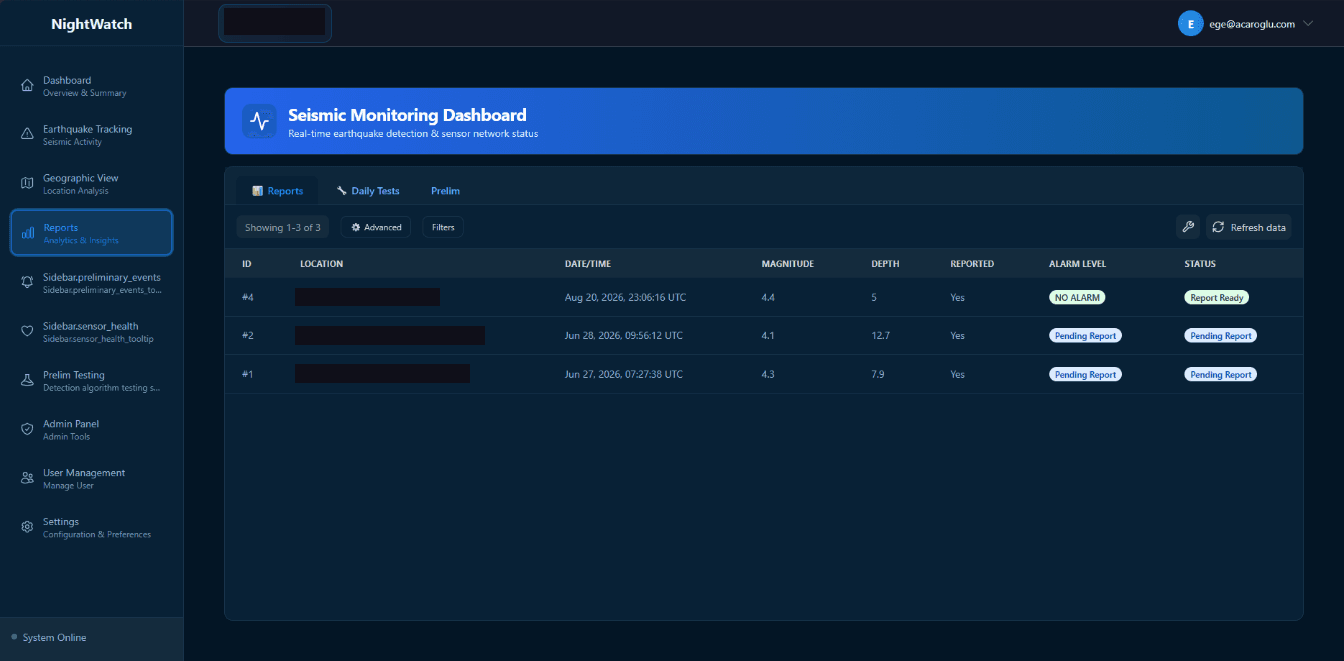The image size is (1344, 661).
Task: Click the REPORTED column header
Action: (972, 264)
